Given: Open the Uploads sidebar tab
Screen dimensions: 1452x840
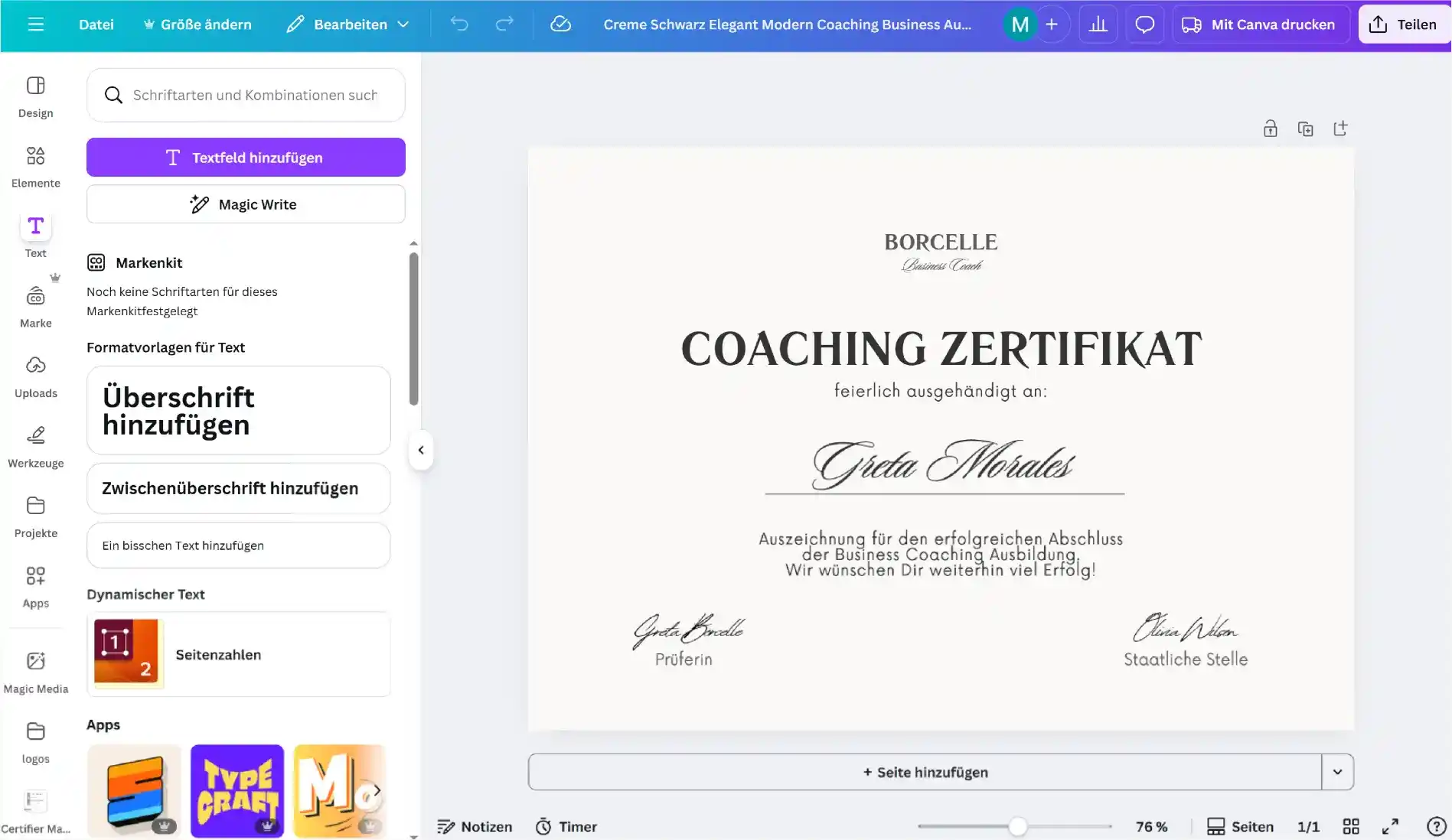Looking at the screenshot, I should [x=36, y=376].
